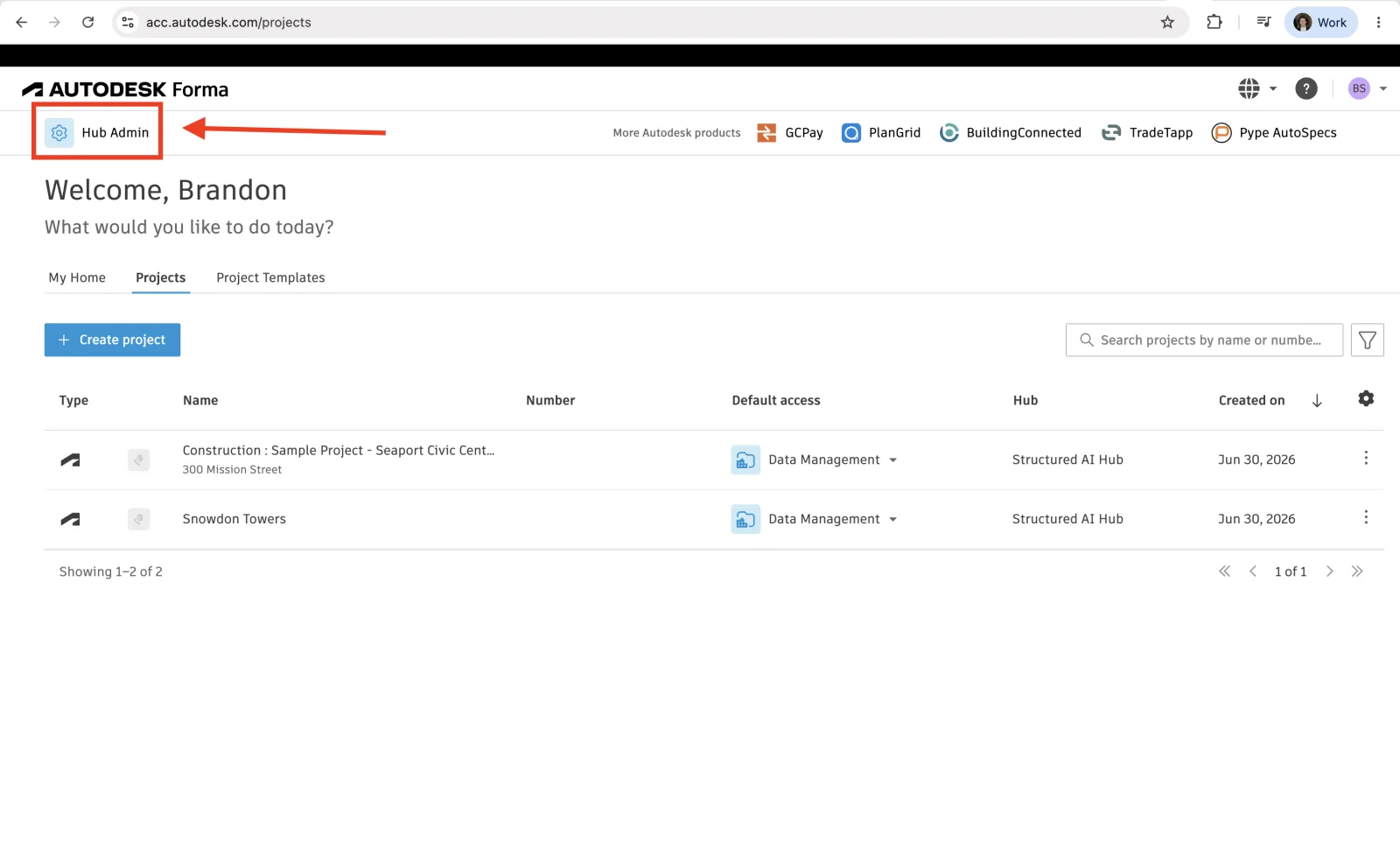Open the browser media control icon

(x=1263, y=22)
